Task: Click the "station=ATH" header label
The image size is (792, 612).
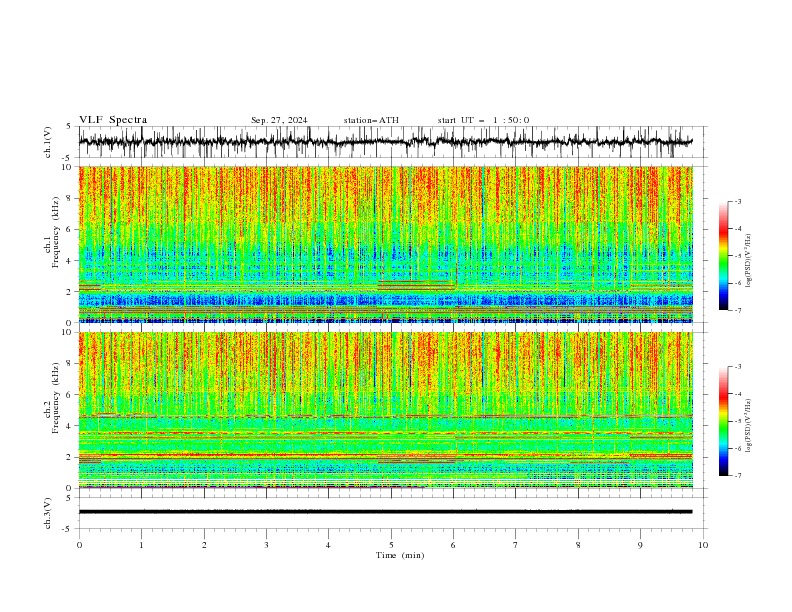Action: click(x=371, y=120)
